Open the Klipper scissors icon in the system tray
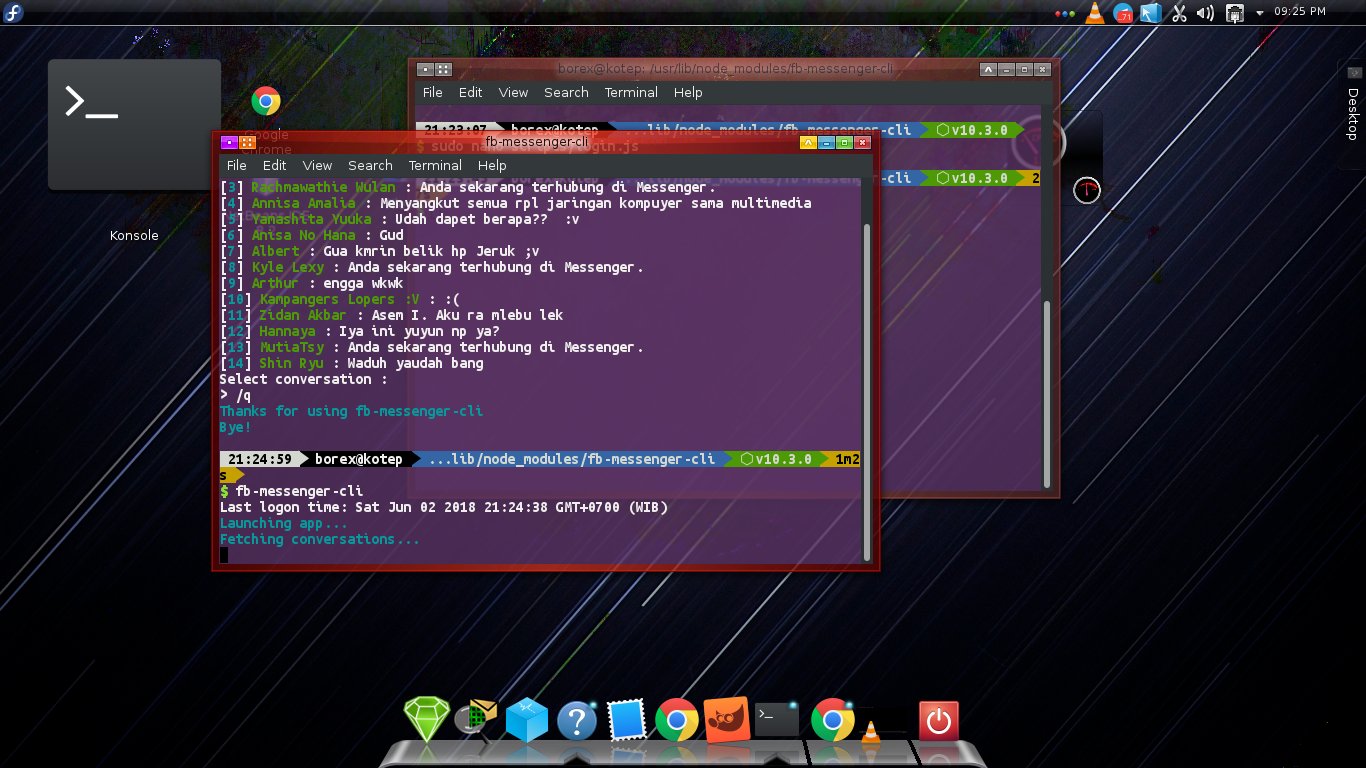 [x=1178, y=13]
